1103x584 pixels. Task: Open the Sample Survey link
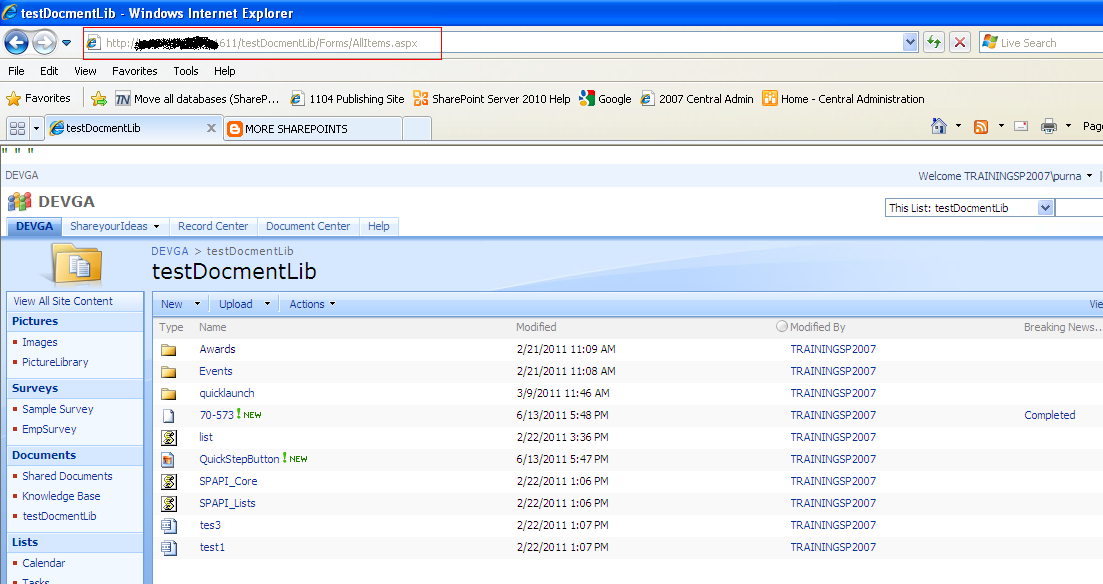[x=58, y=409]
